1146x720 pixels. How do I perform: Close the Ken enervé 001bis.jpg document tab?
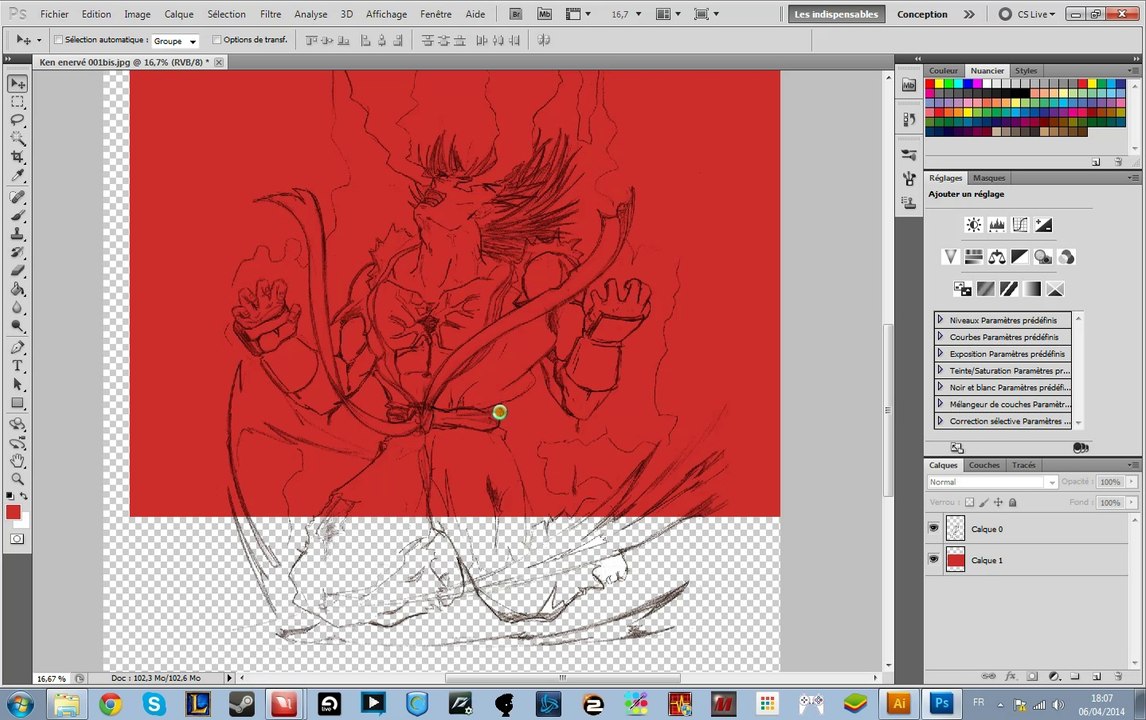tap(219, 62)
